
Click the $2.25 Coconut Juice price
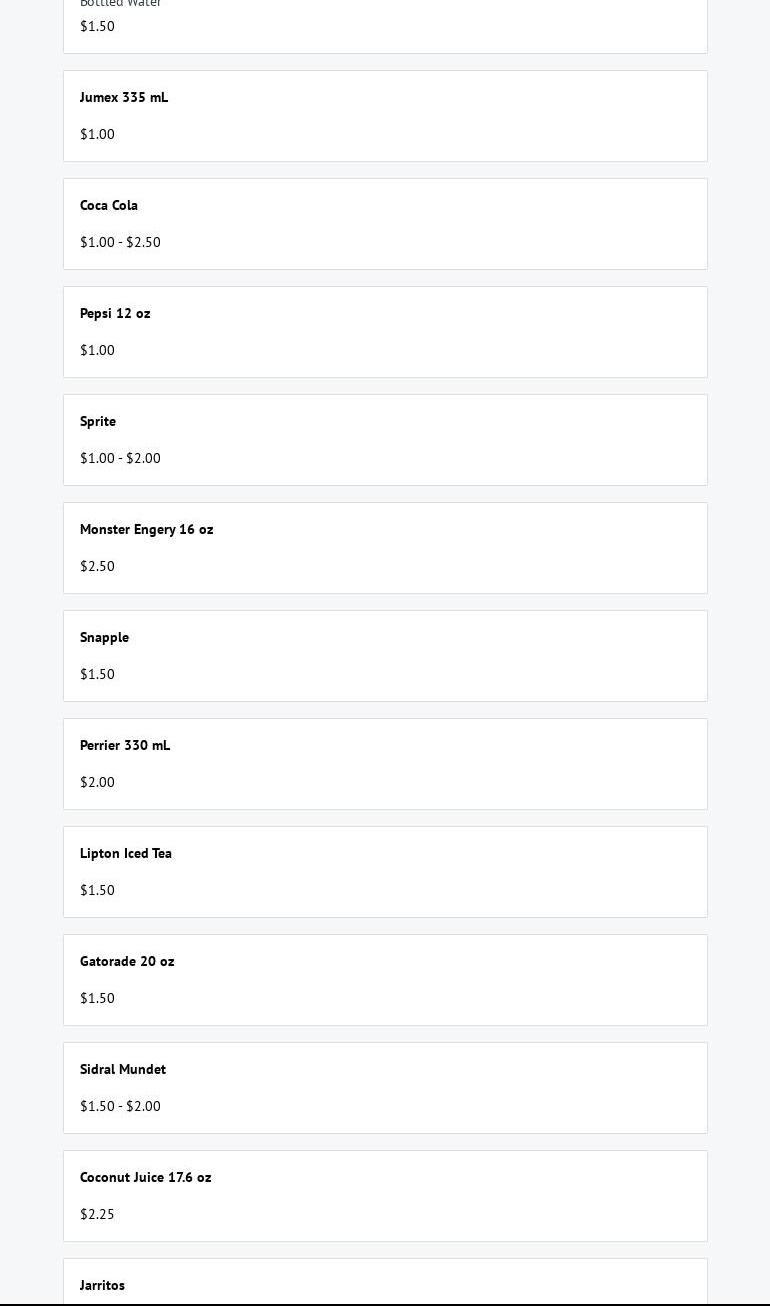click(x=97, y=1215)
